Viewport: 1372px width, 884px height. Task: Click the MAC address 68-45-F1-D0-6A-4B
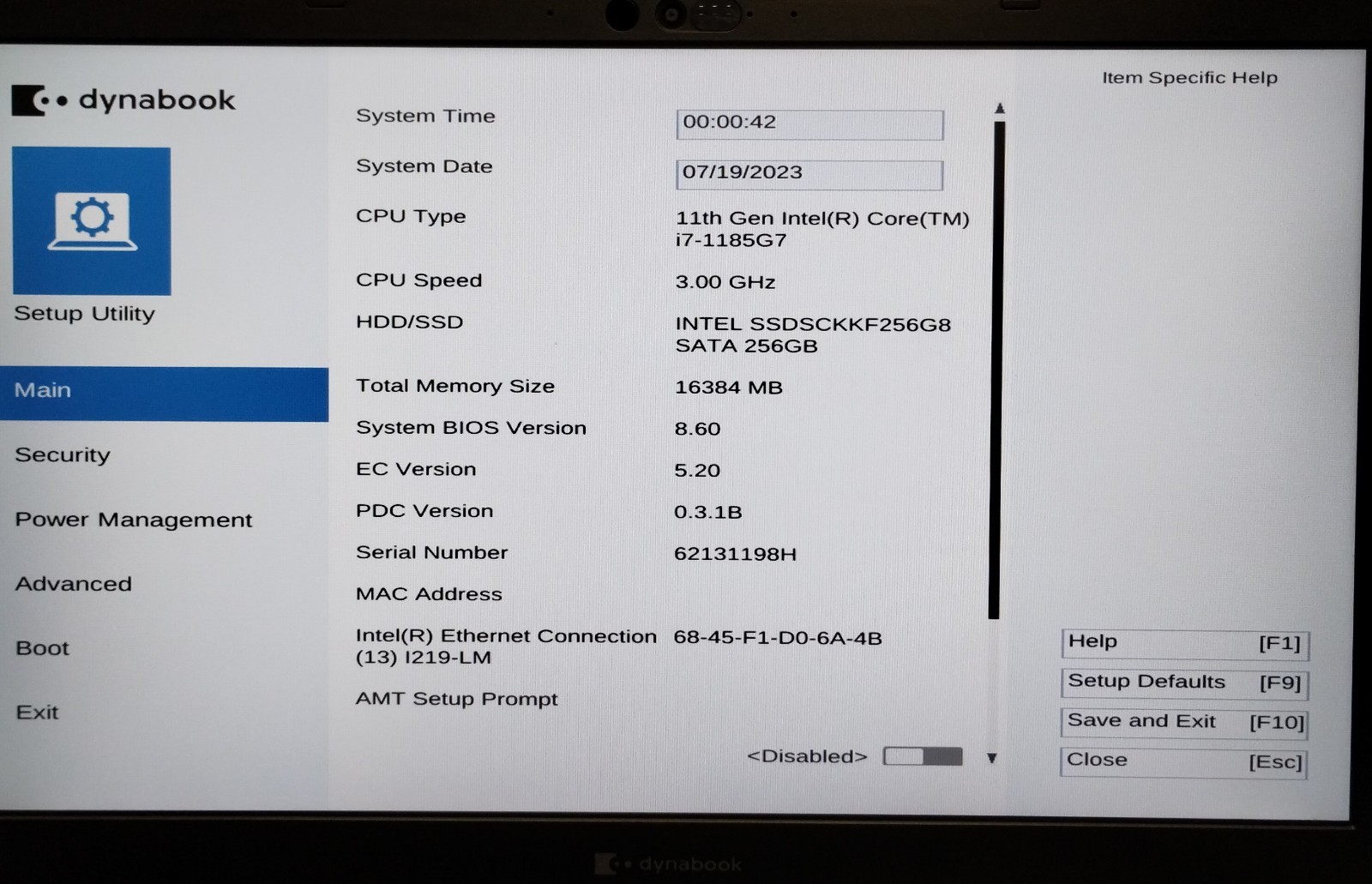tap(778, 638)
